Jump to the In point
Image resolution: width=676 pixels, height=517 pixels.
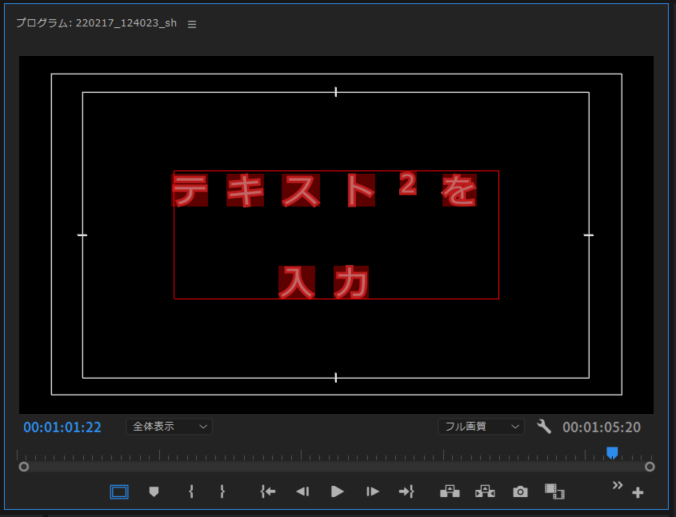(267, 491)
